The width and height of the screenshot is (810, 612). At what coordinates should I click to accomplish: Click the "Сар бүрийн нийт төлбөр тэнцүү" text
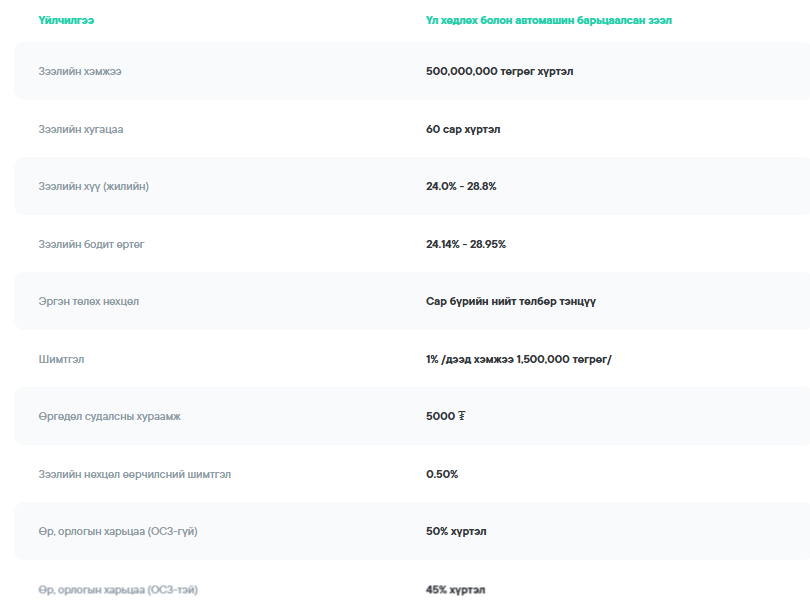(510, 301)
